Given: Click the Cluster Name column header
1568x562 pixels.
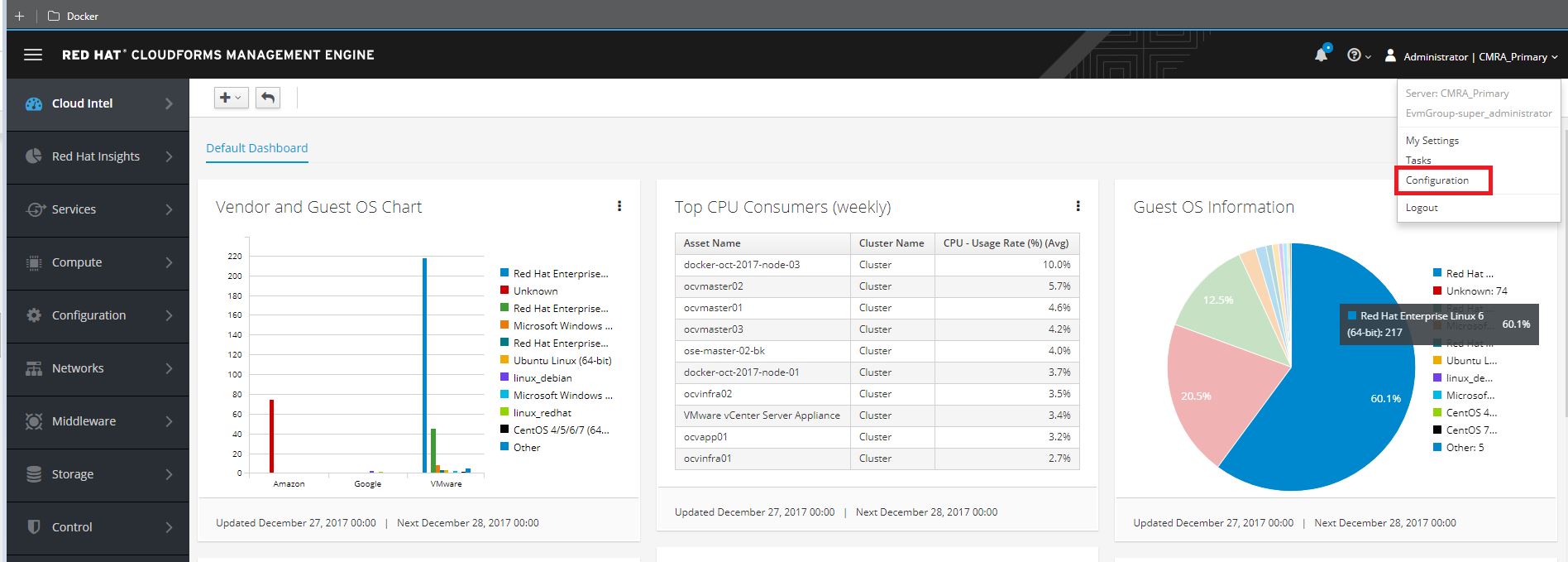Looking at the screenshot, I should click(x=892, y=243).
